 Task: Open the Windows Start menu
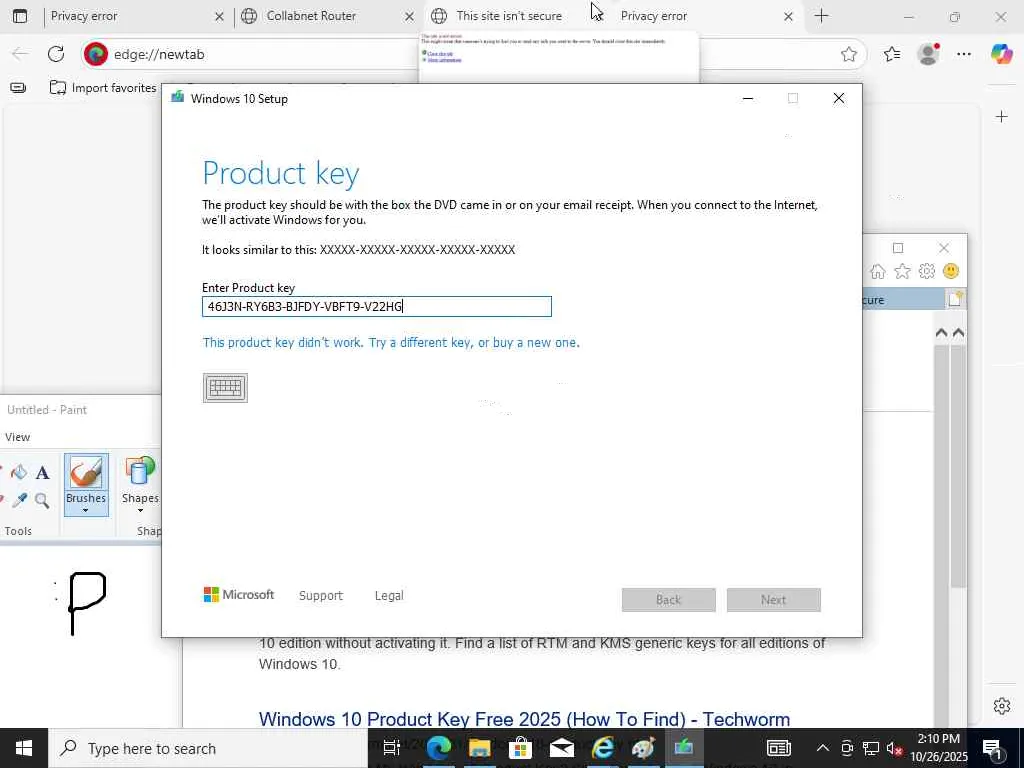(24, 748)
